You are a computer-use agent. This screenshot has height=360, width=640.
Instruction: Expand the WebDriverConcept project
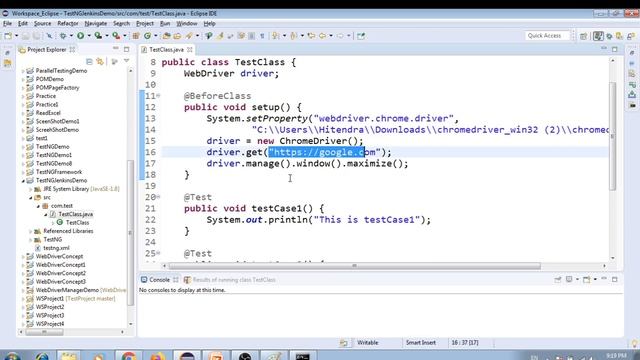[x=23, y=256]
